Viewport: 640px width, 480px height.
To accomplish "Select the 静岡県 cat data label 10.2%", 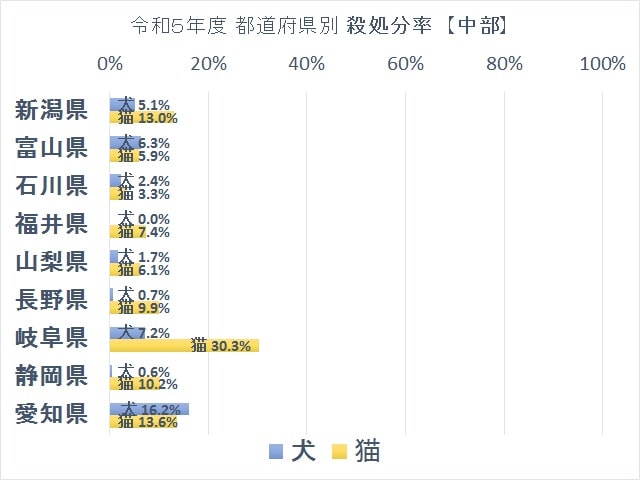I will [158, 384].
